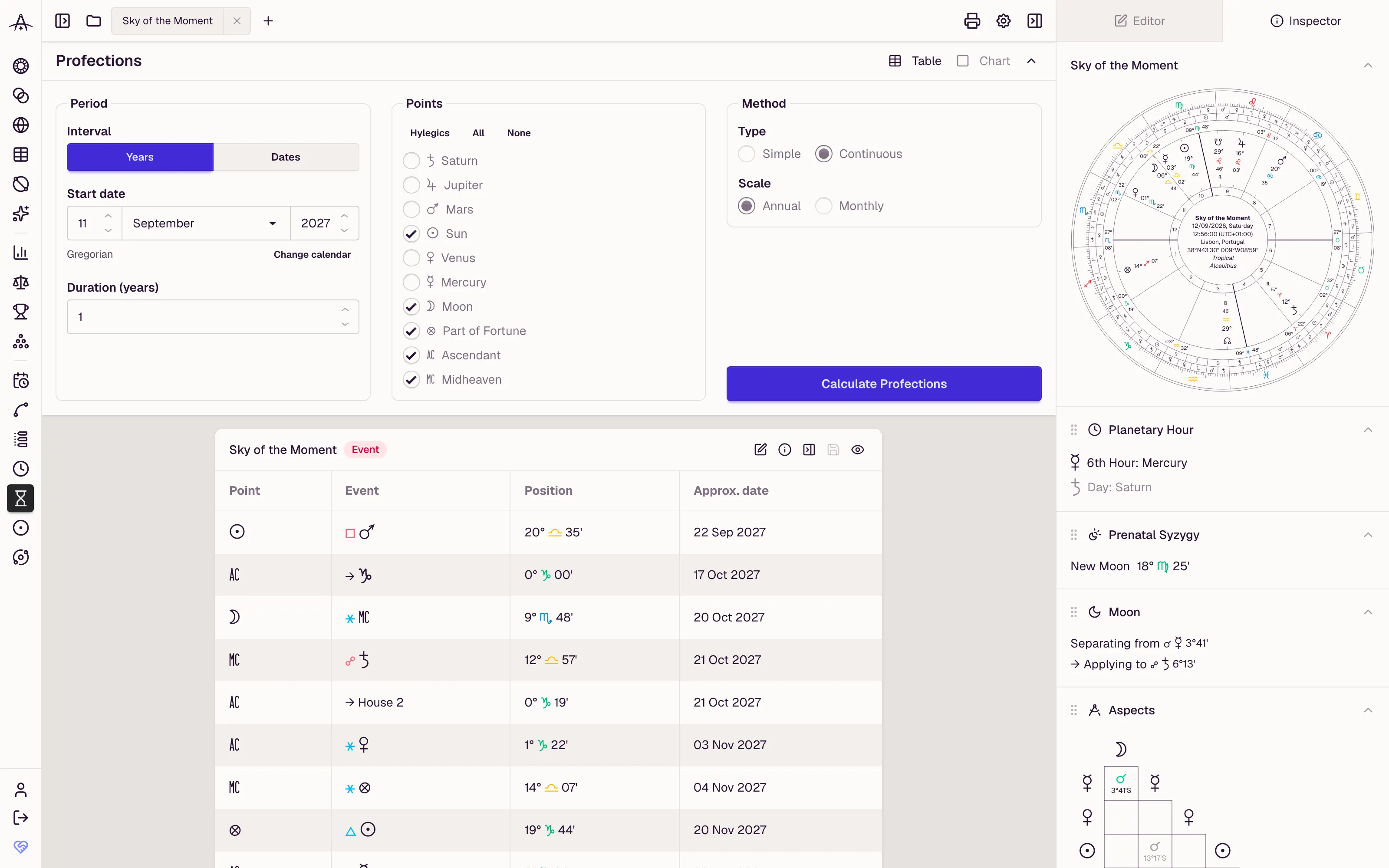
Task: Uncheck the Sun point checkbox
Action: point(411,233)
